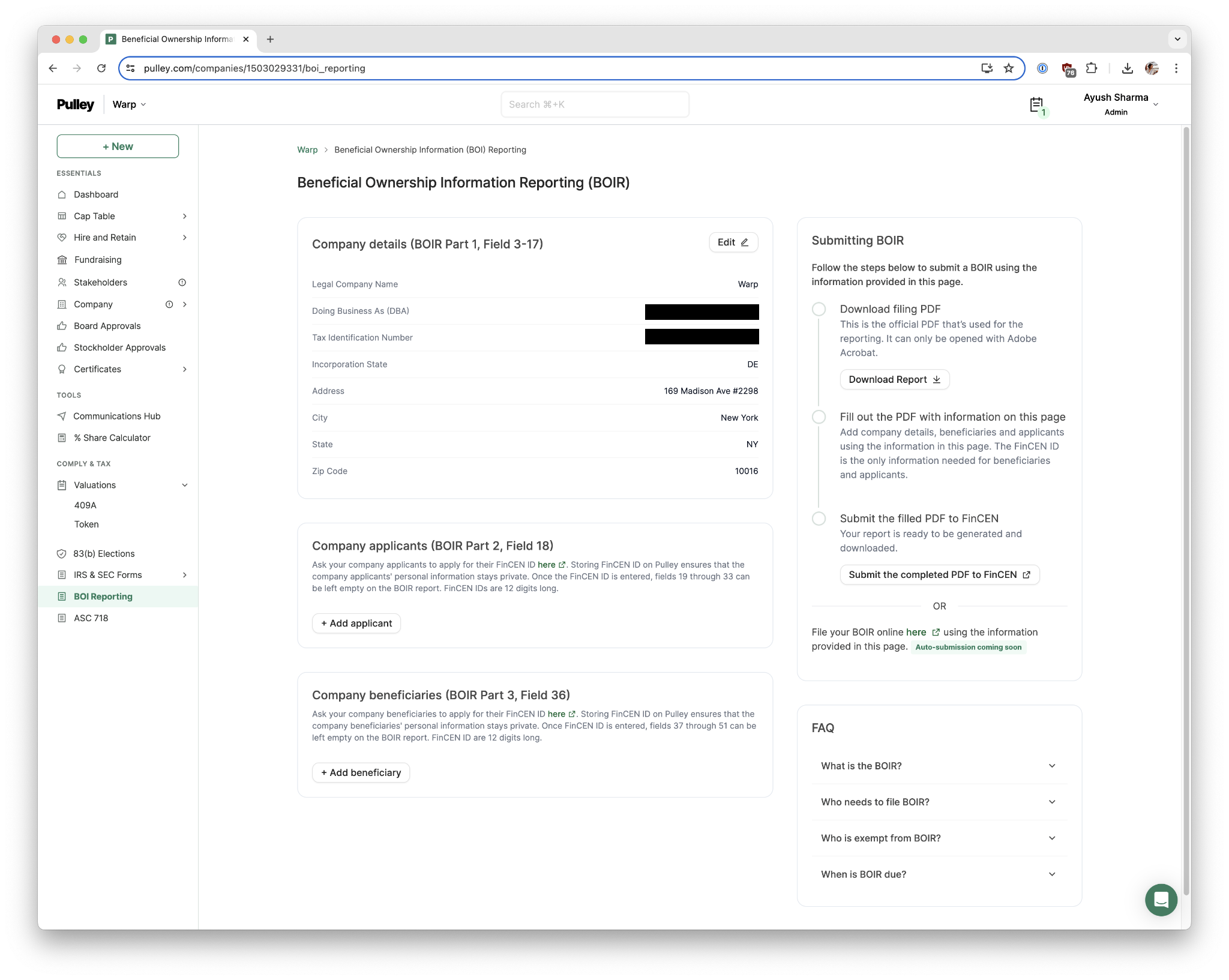Click the Add applicant button
1229x980 pixels.
pyautogui.click(x=357, y=623)
